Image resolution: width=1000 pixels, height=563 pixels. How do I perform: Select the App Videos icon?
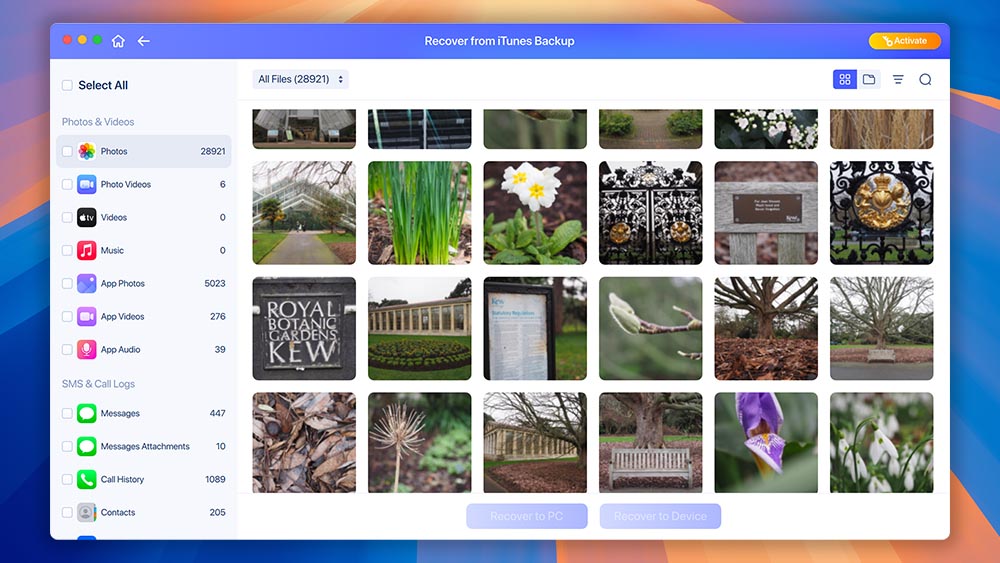[87, 316]
